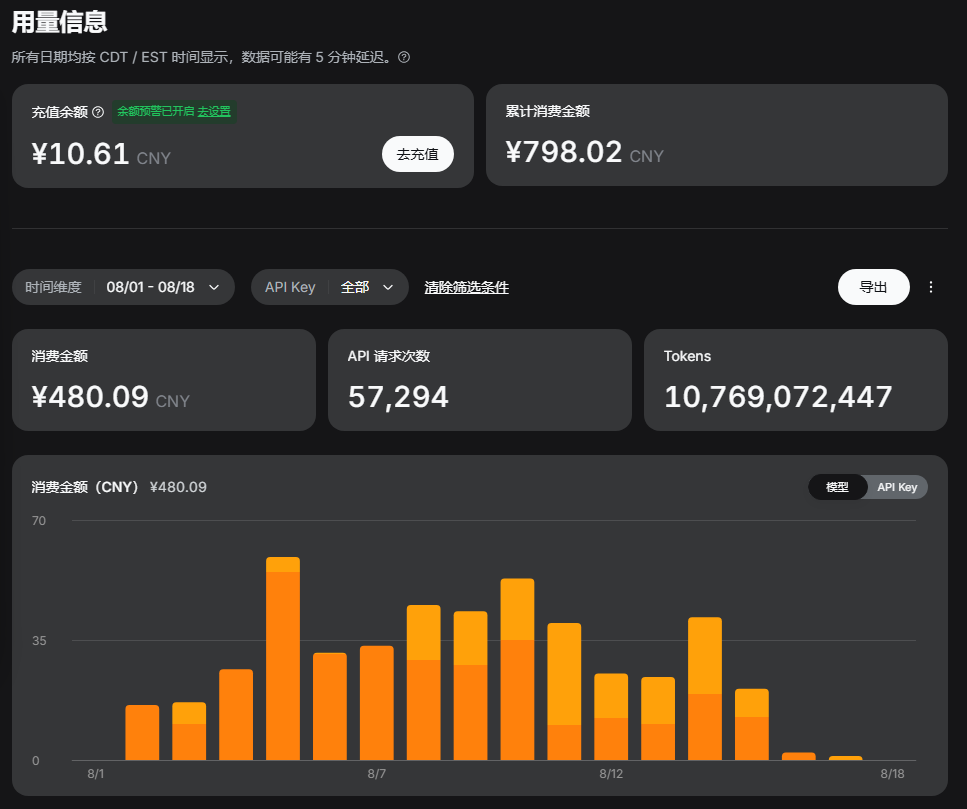Open the three-dot more options menu
Viewport: 967px width, 809px height.
point(931,287)
